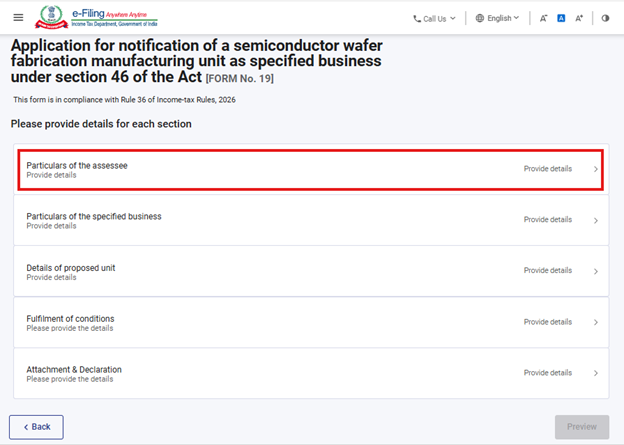The width and height of the screenshot is (624, 445).
Task: Click the globe language icon
Action: pos(480,18)
